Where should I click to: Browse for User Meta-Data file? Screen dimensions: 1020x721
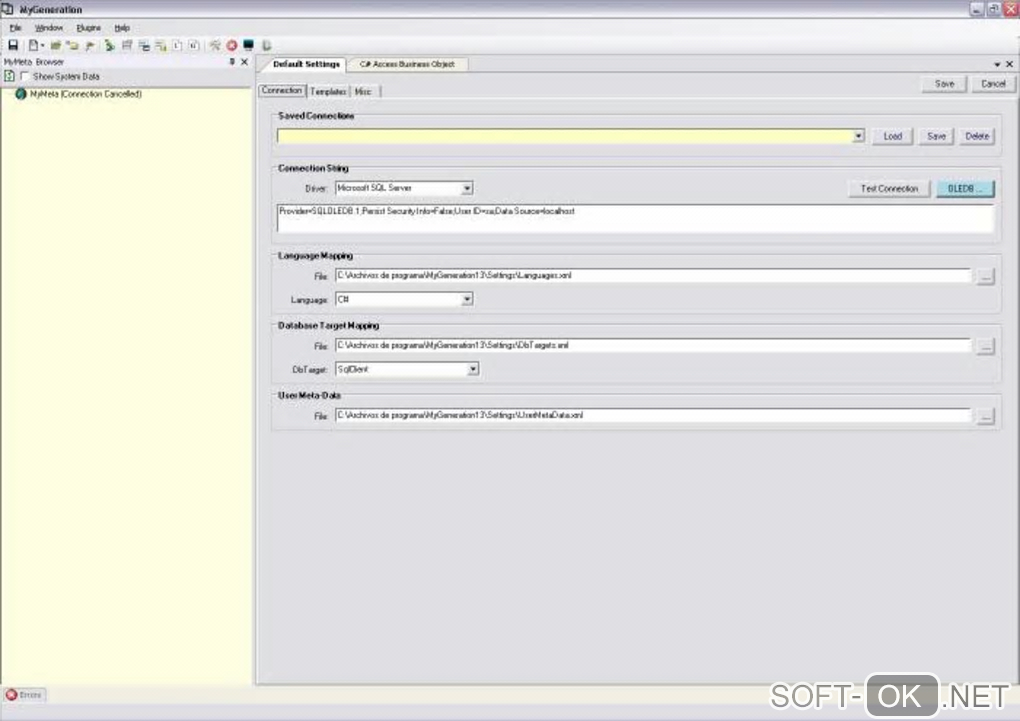[x=986, y=416]
